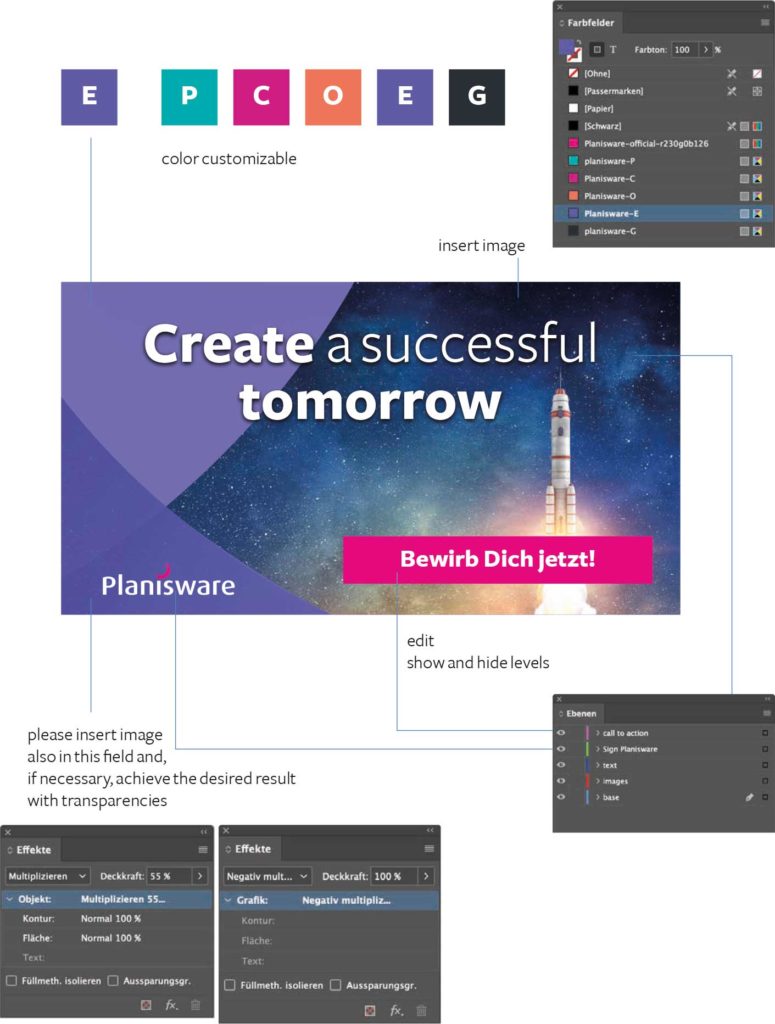Screen dimensions: 775x1024
Task: Click trash icon in right Effekte panel
Action: 422,1011
